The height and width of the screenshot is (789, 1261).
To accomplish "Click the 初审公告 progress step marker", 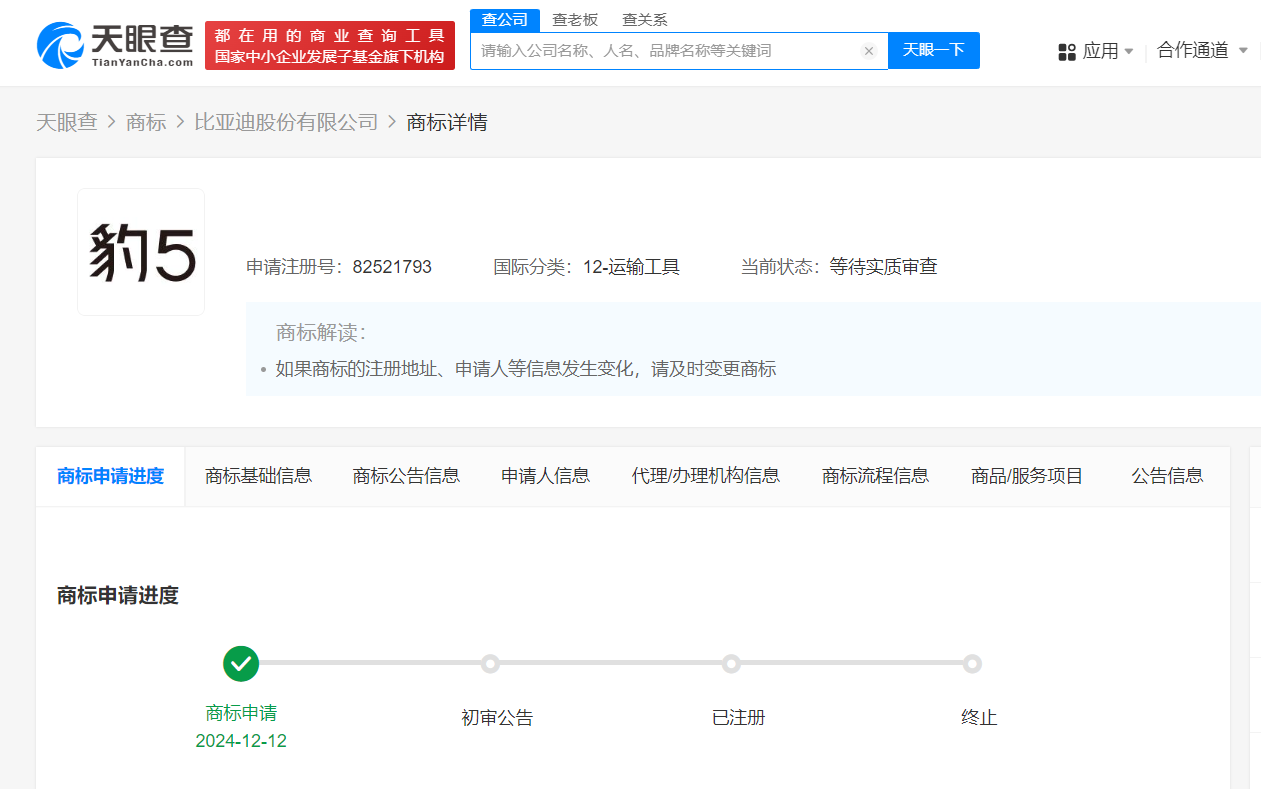I will (490, 664).
